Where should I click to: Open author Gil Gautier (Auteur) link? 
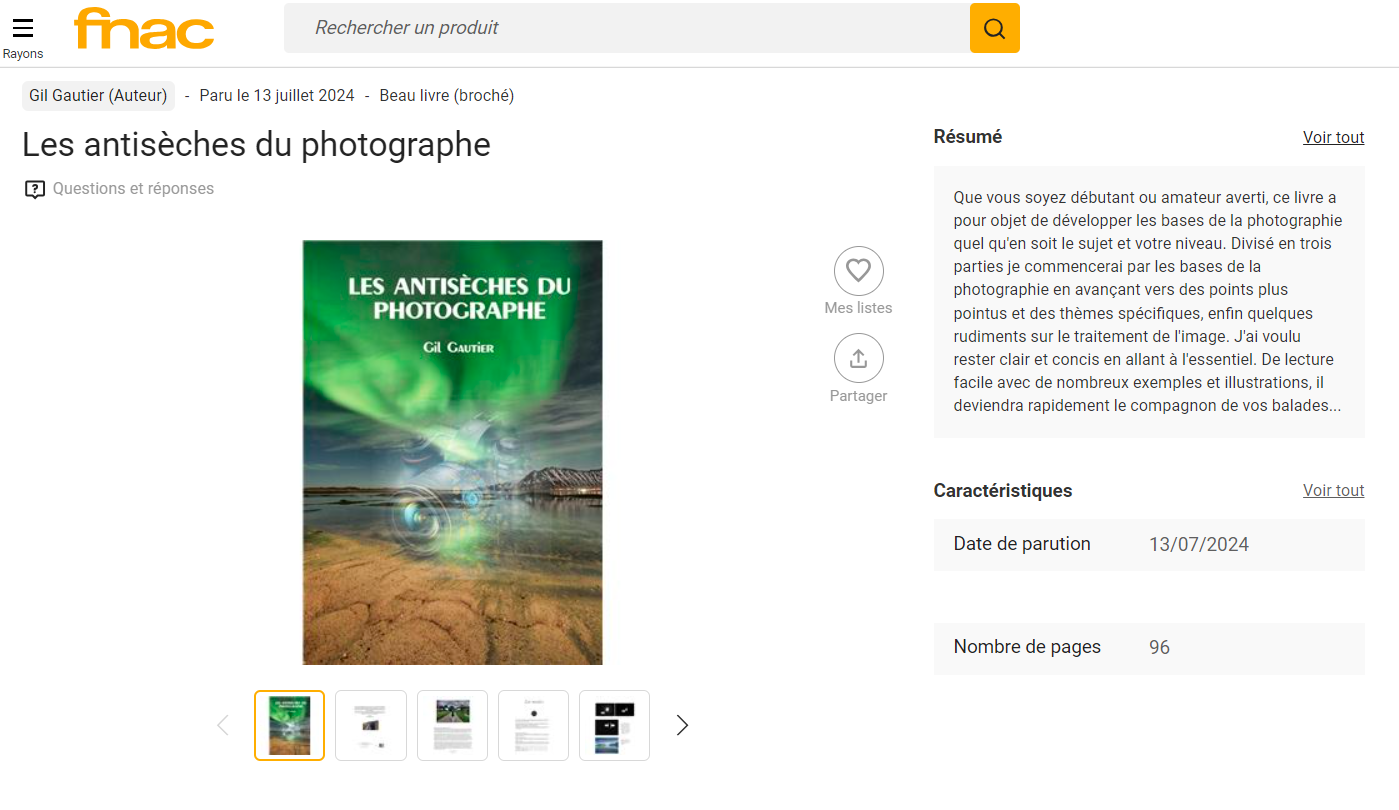click(x=98, y=96)
